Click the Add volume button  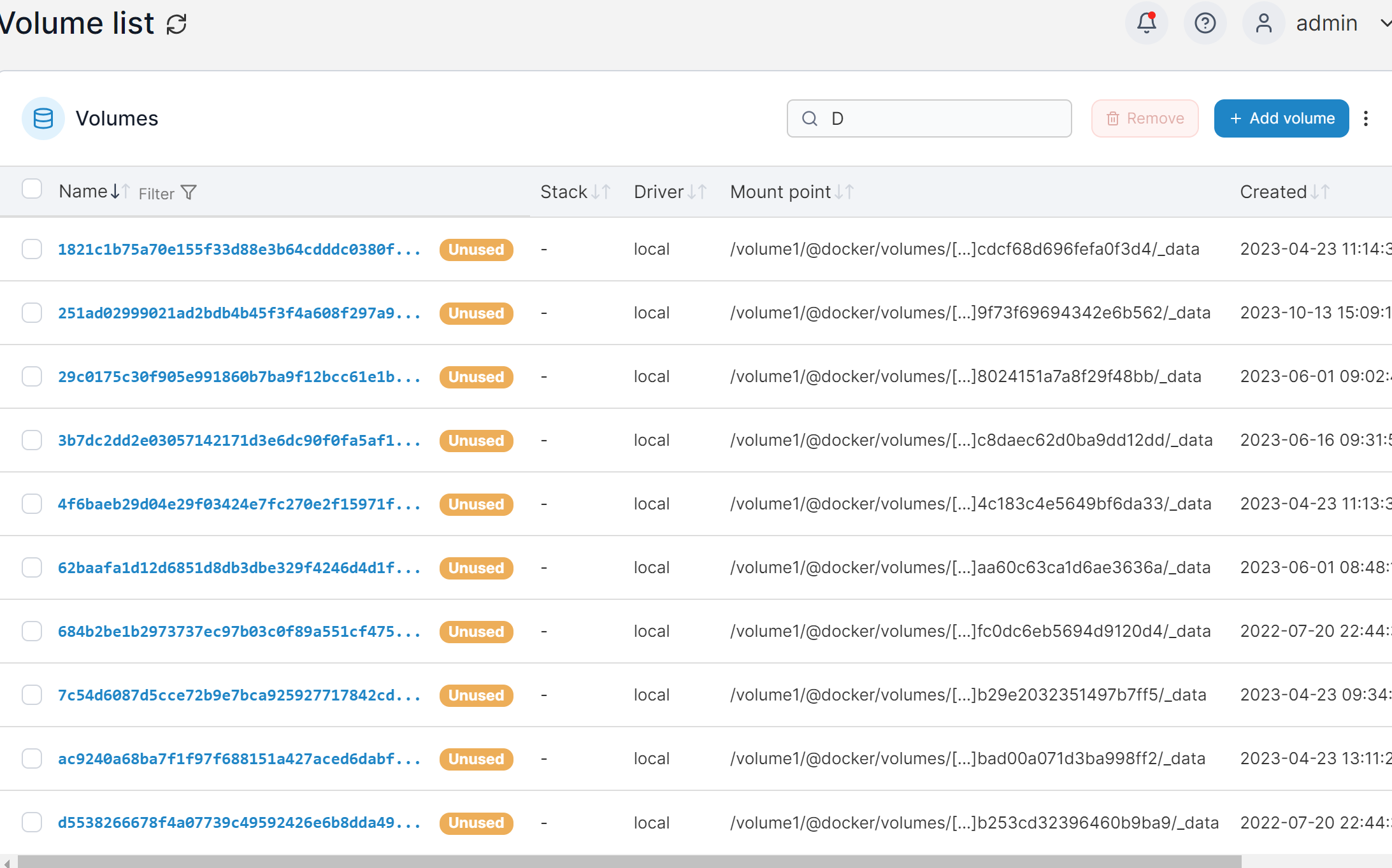point(1281,118)
